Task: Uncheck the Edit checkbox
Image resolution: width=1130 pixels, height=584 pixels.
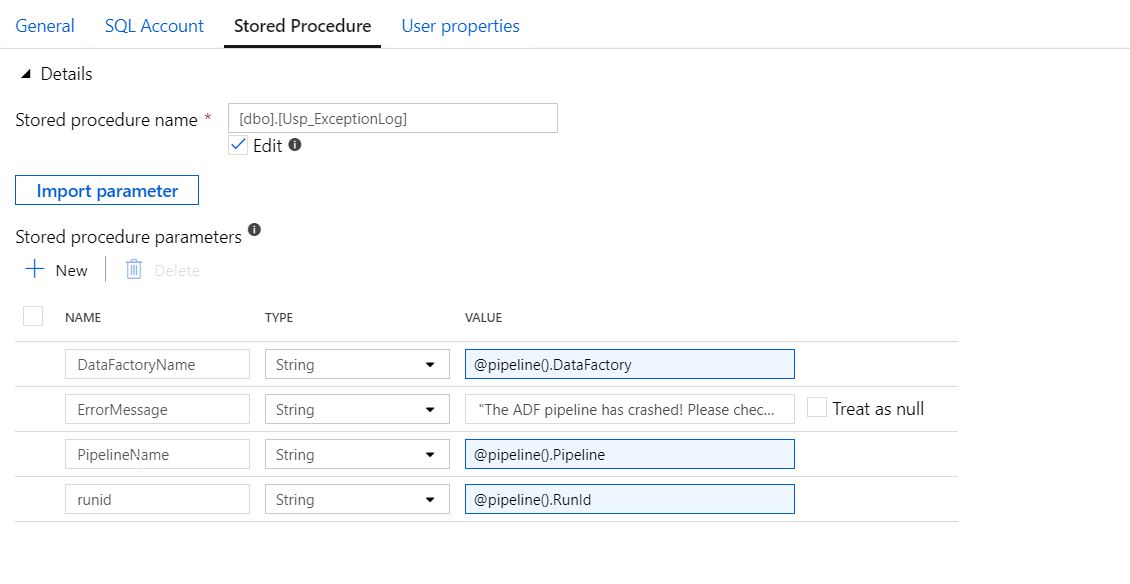Action: click(238, 145)
